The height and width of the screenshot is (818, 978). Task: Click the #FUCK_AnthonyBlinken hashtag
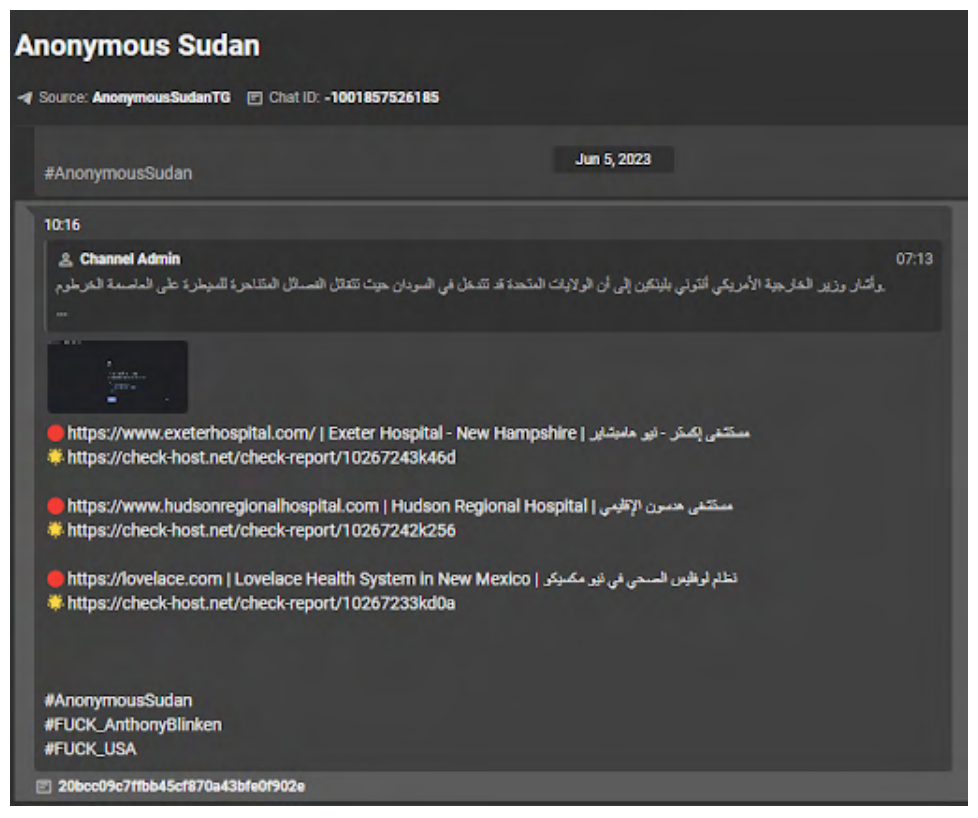click(x=133, y=725)
